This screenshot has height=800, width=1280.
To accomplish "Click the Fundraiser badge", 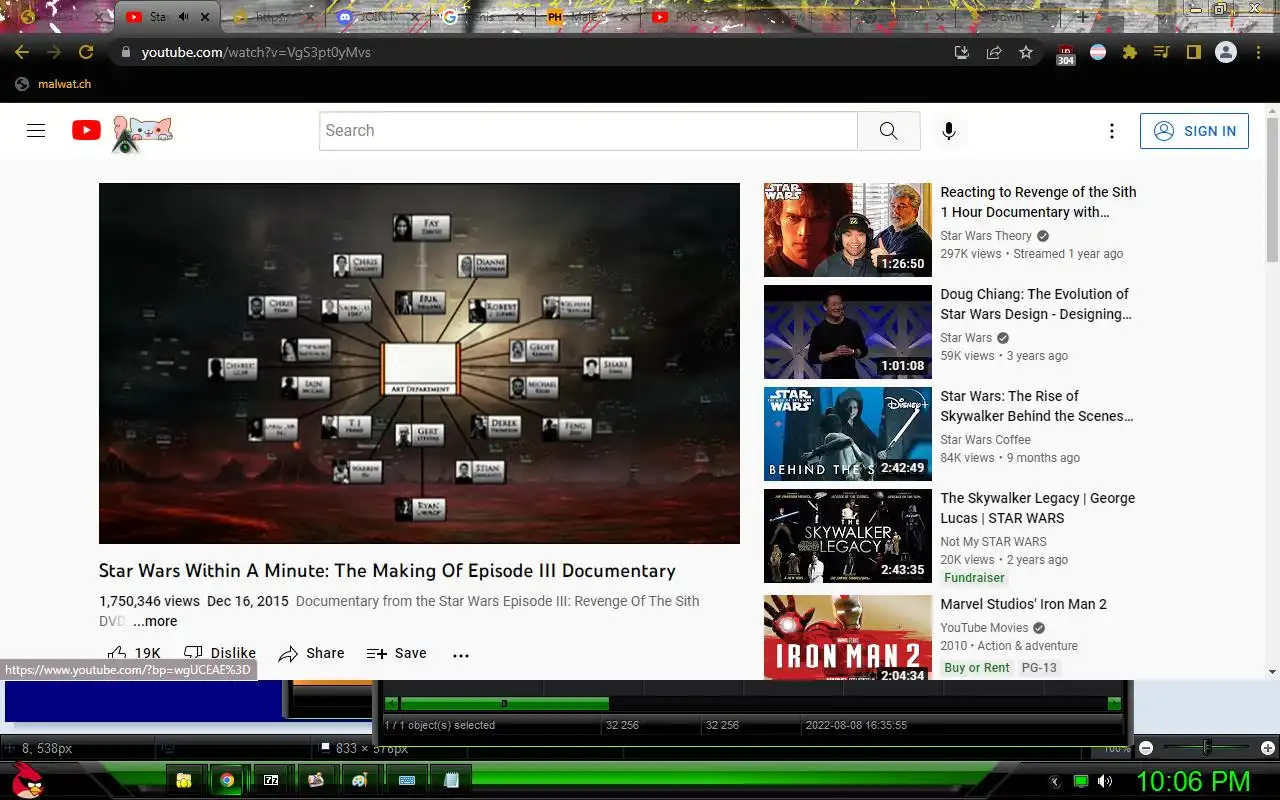I will (974, 578).
